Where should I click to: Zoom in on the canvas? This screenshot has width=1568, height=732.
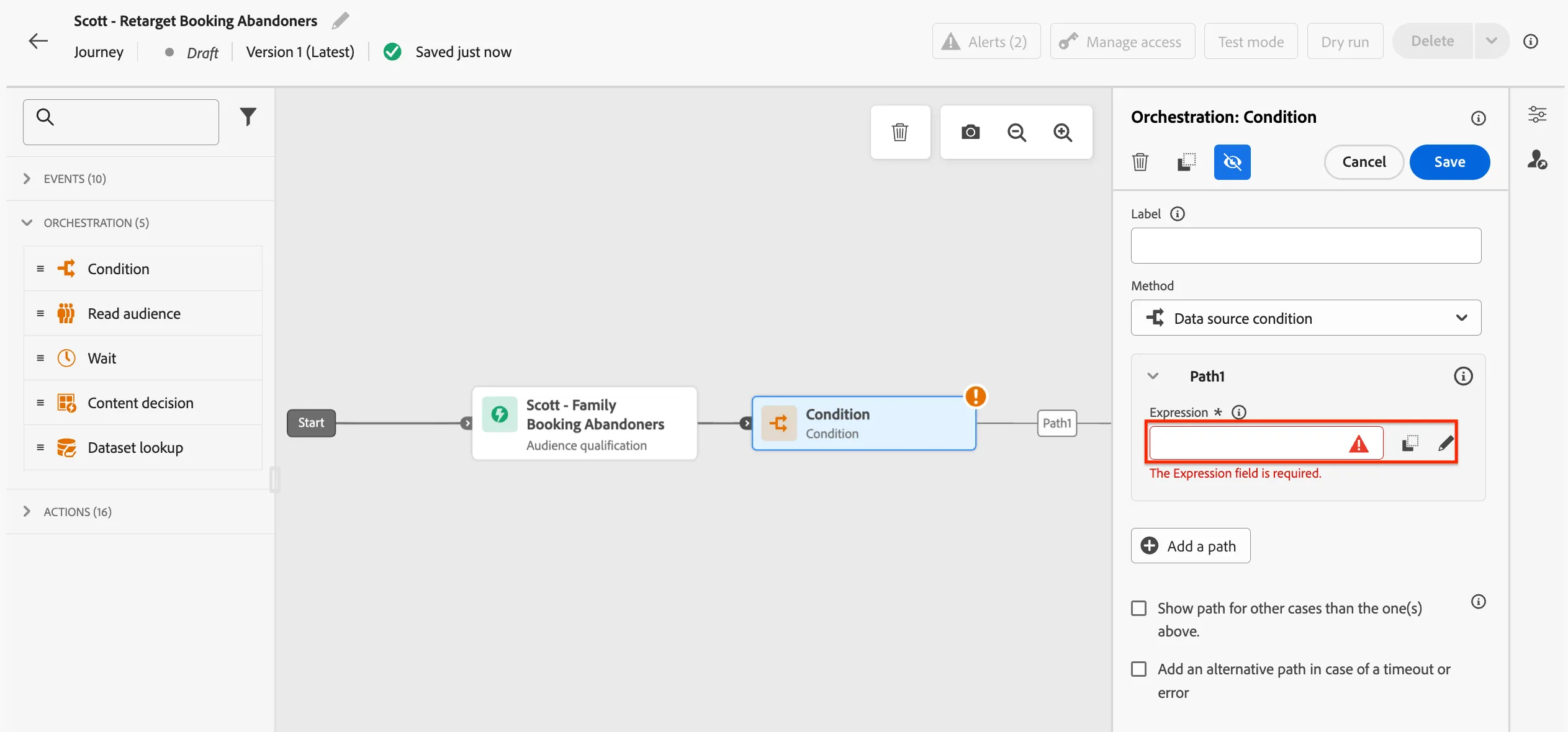(x=1063, y=132)
